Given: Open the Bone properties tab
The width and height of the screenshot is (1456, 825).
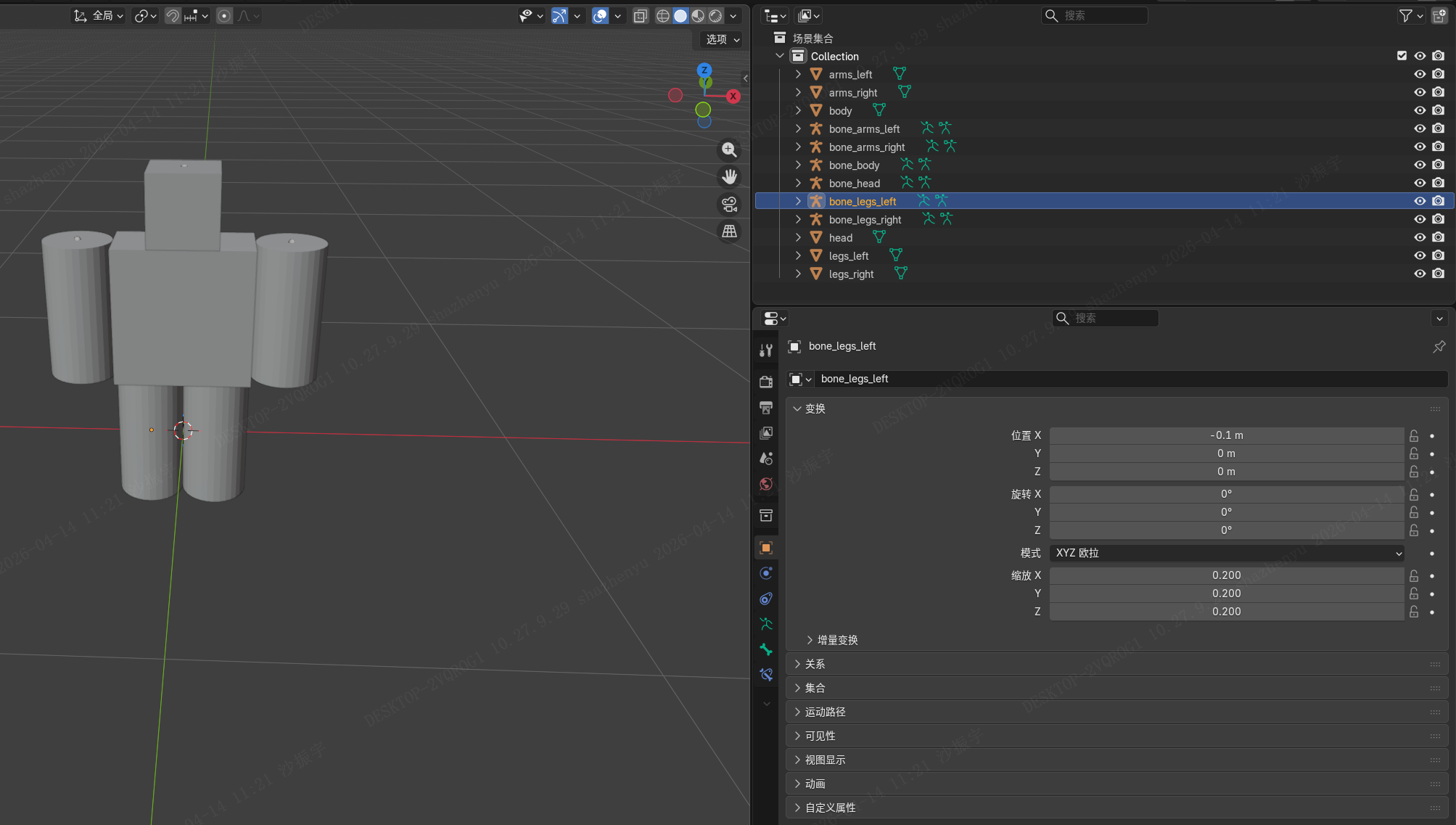Looking at the screenshot, I should [765, 649].
